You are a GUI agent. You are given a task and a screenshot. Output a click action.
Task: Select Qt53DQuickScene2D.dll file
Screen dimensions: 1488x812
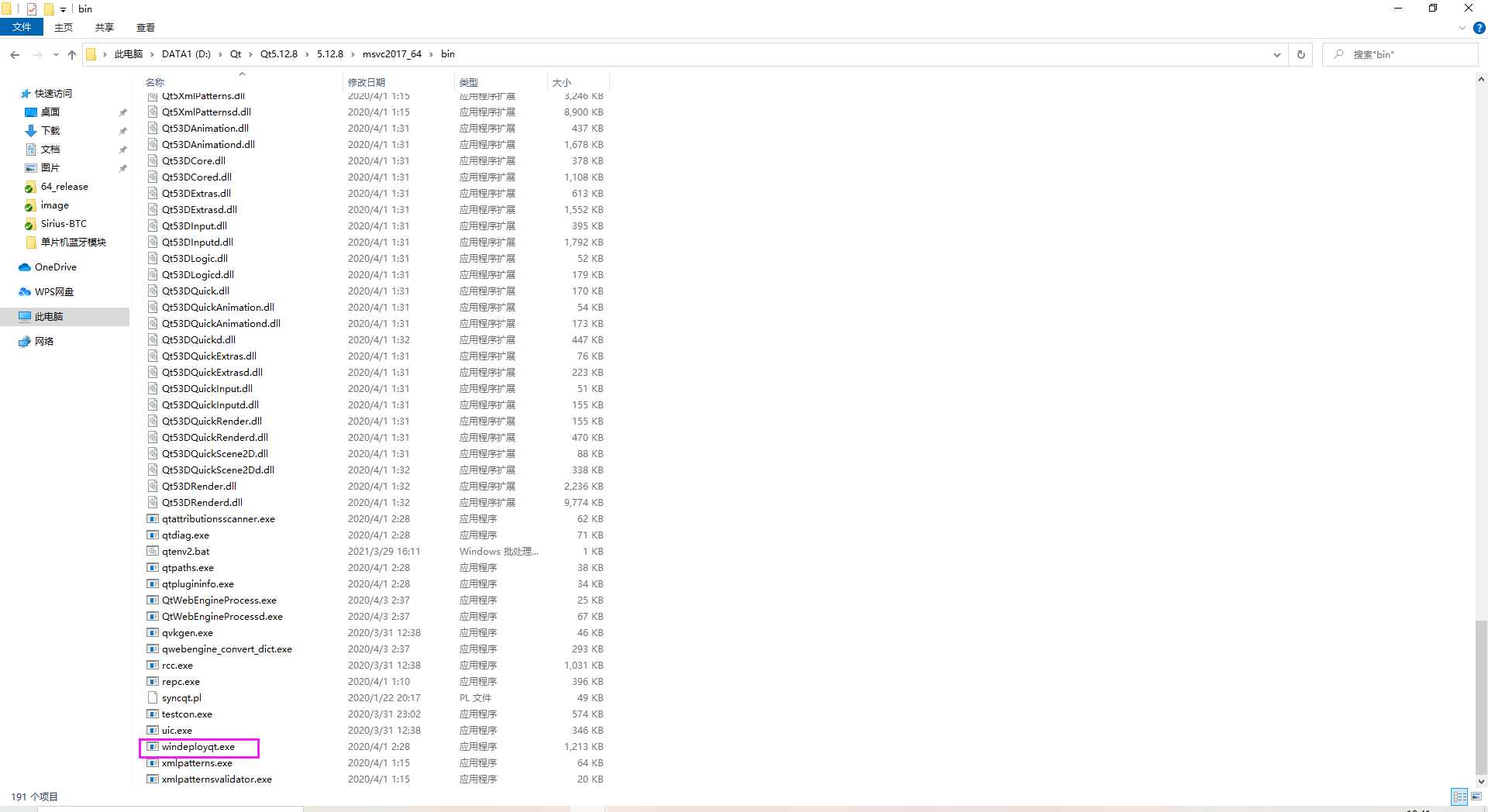(215, 454)
